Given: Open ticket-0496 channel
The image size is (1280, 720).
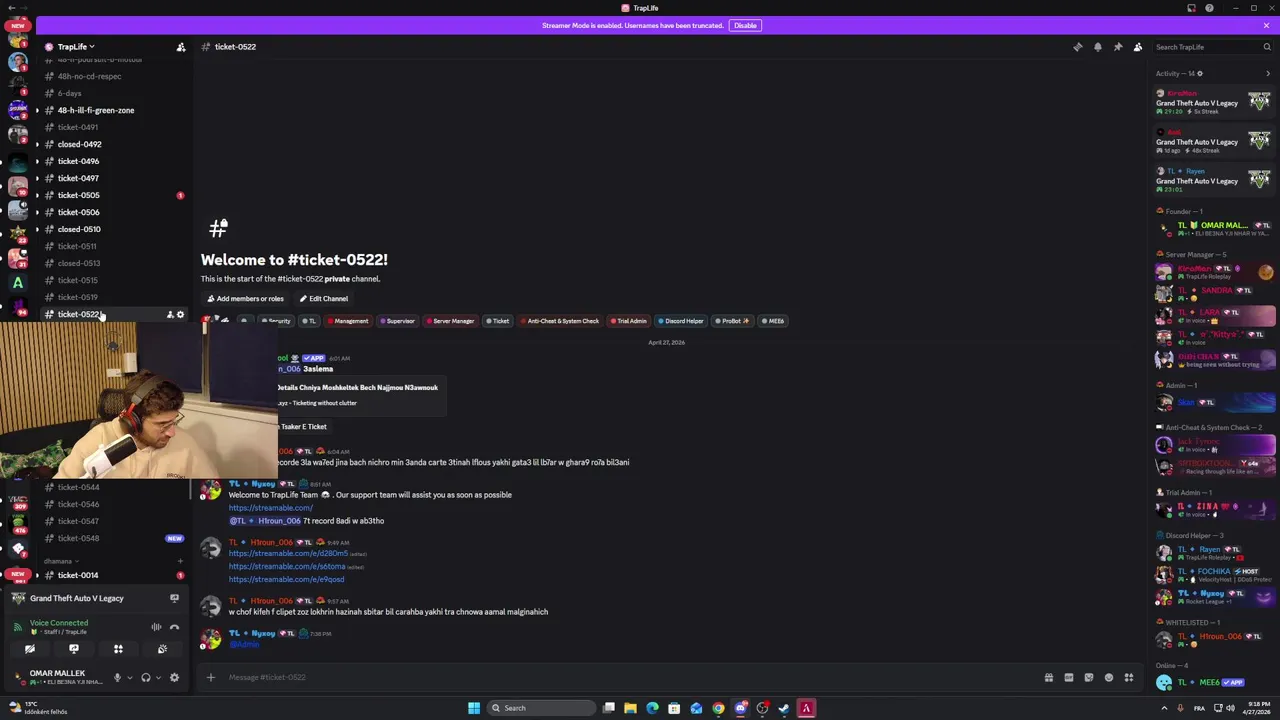Looking at the screenshot, I should 78,161.
